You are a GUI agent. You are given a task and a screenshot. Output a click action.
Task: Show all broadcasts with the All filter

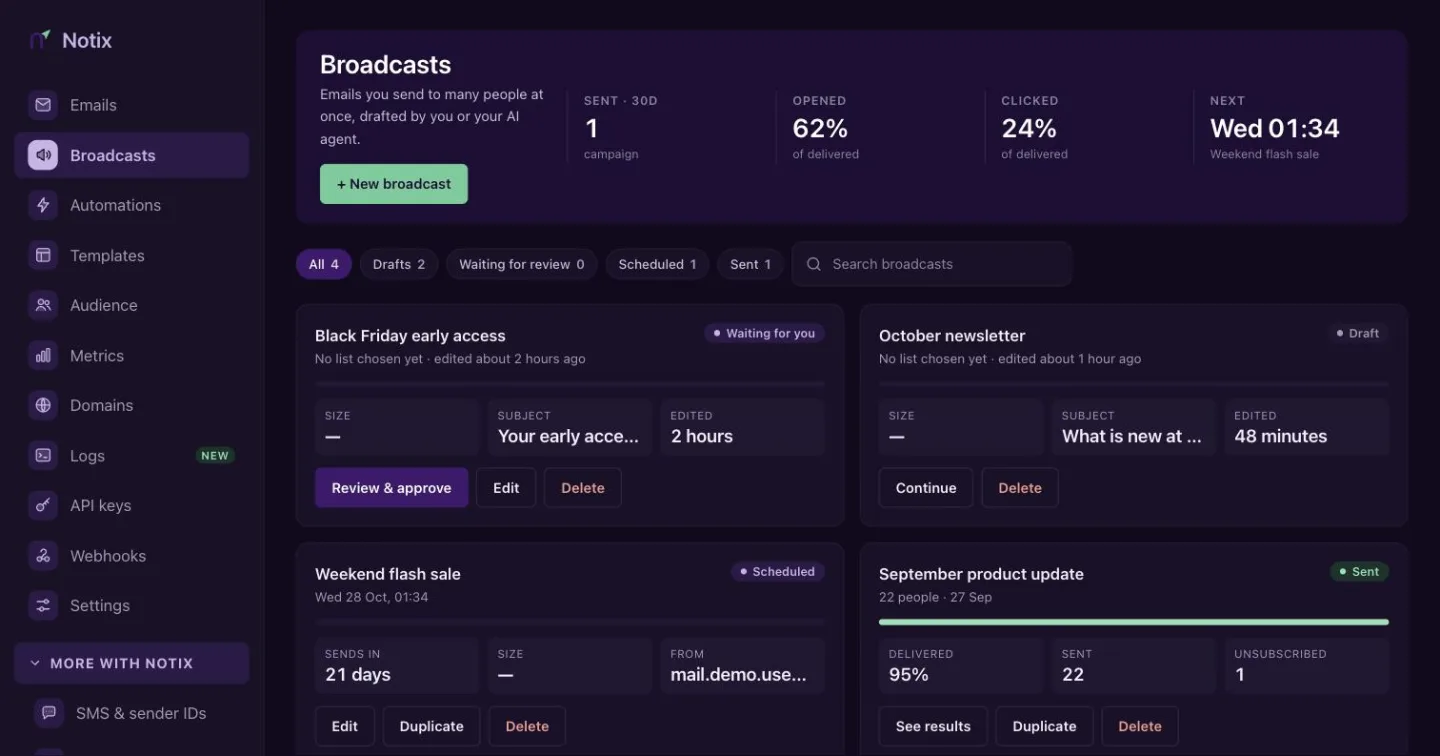pos(324,264)
